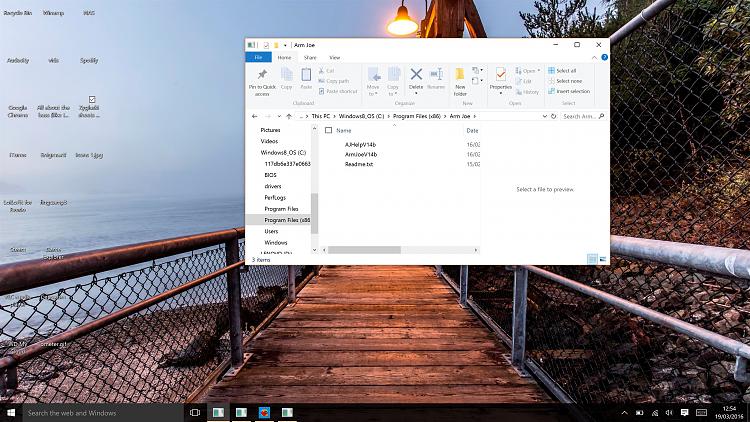
Task: Click the Cut scissors command
Action: pyautogui.click(x=326, y=71)
